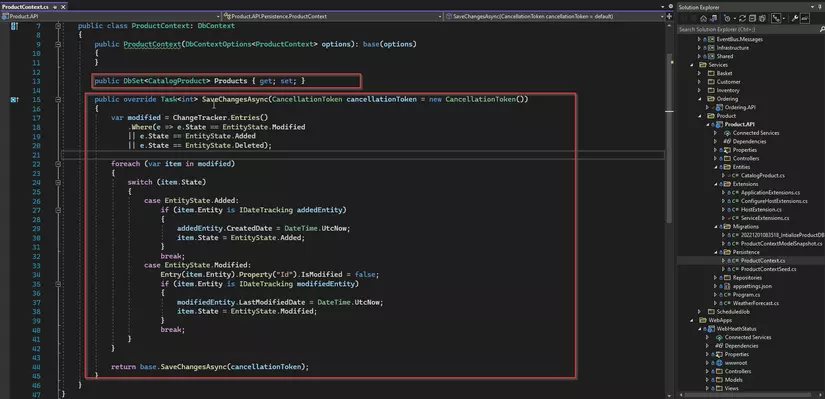Collapse SaveChangesAsync method at line 15
The image size is (825, 399).
coord(58,99)
